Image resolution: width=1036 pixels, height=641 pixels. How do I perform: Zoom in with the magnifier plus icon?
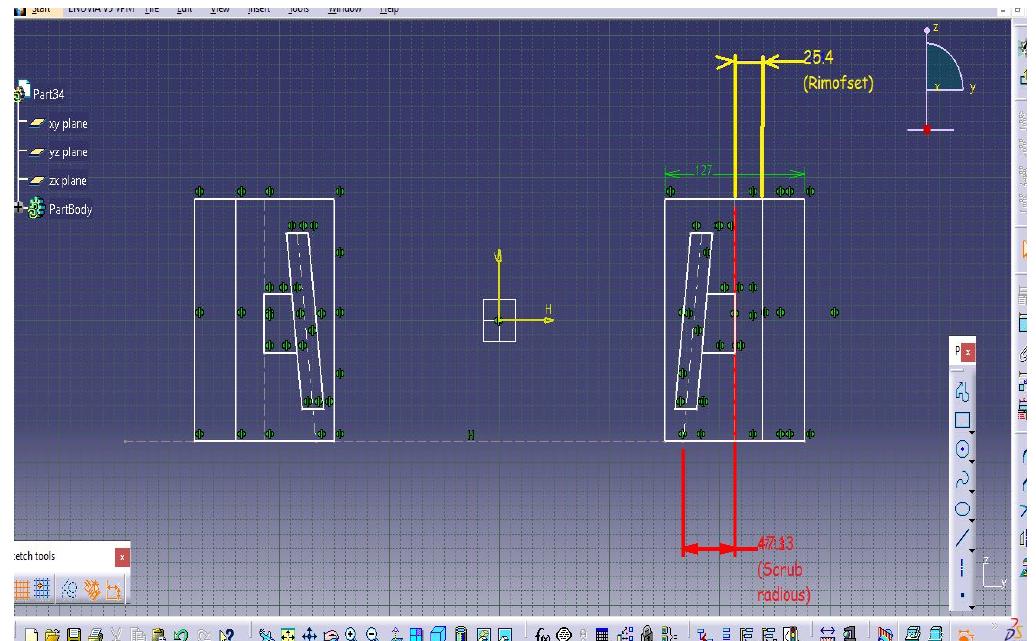351,635
